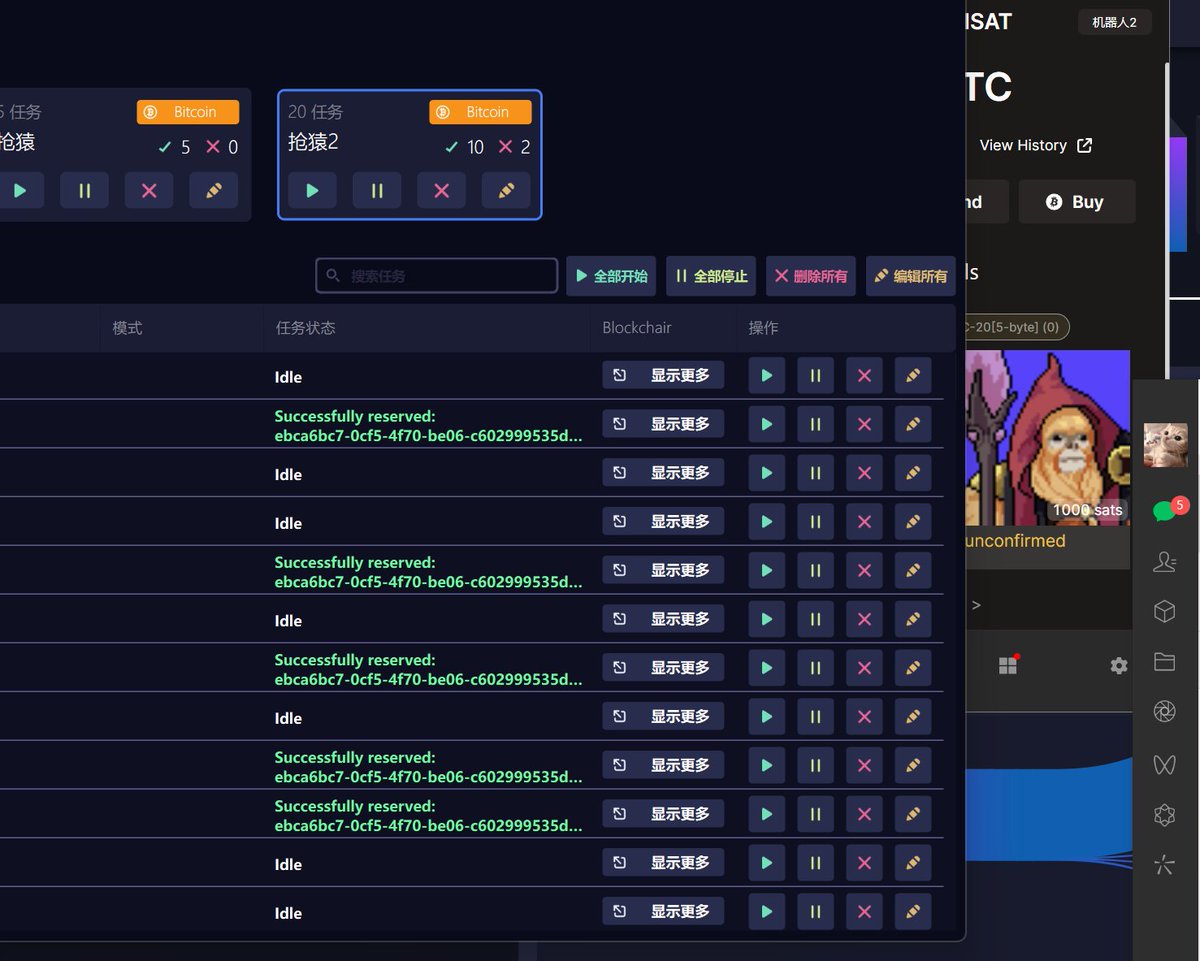
Task: Click 全部停止 to stop all tasks
Action: 711,276
